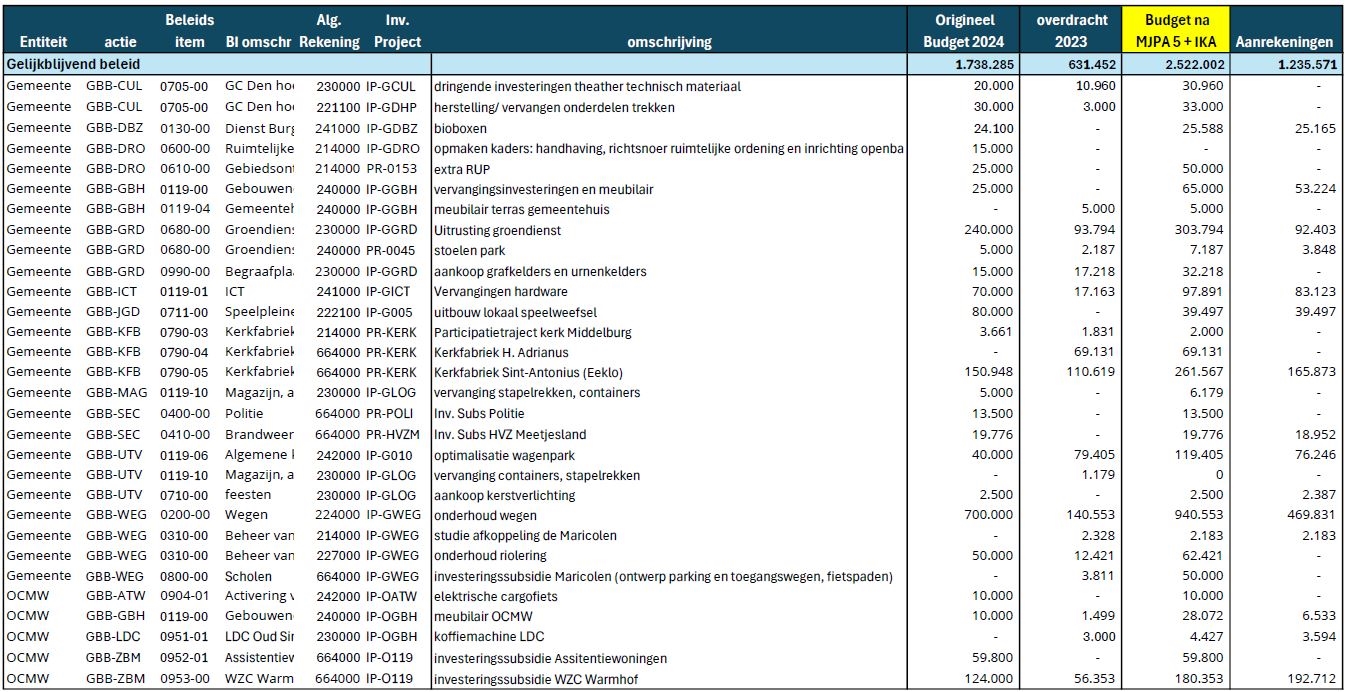
Task: Click the Aanrekeningen value 192.712
Action: 1310,681
